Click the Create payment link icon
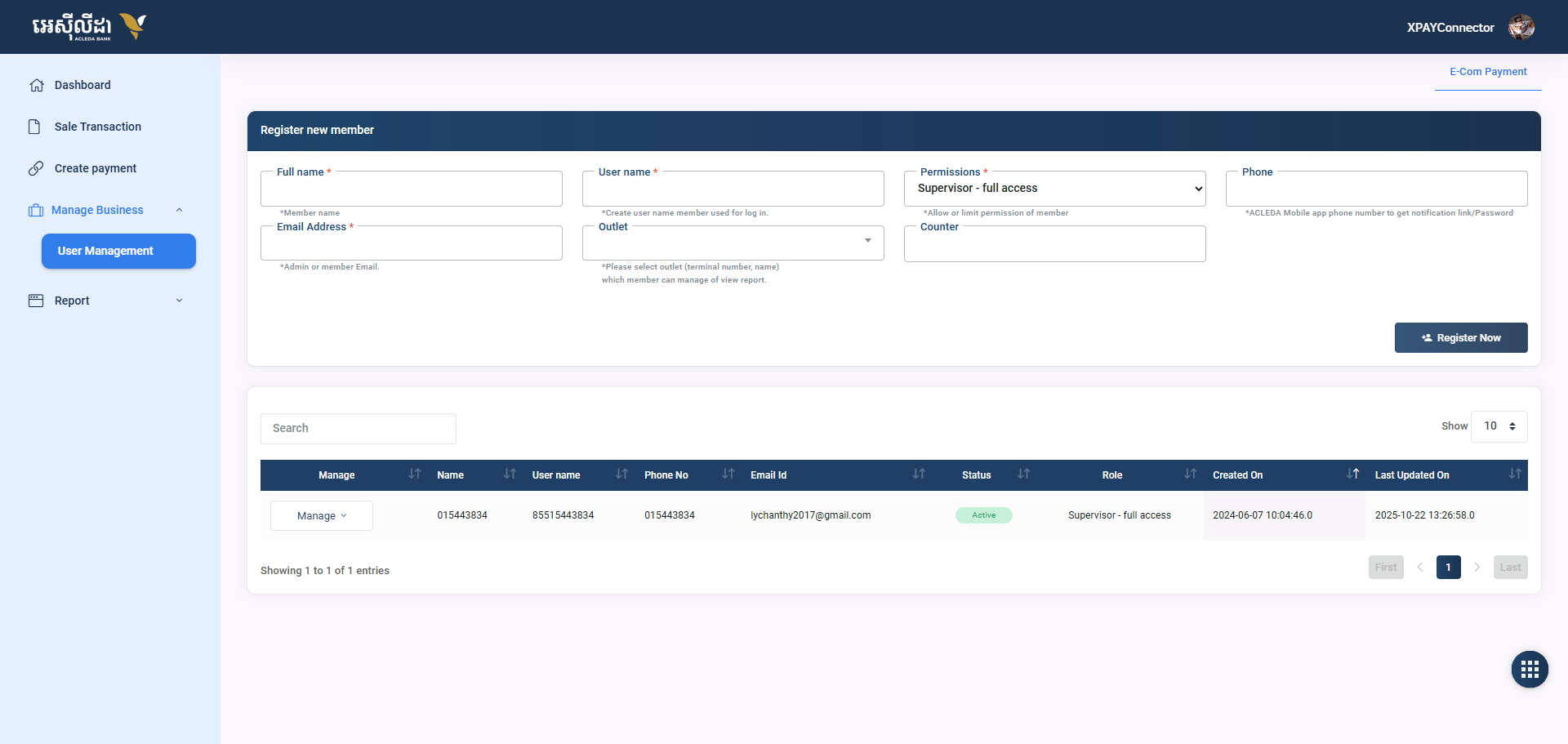This screenshot has width=1568, height=744. coord(36,168)
